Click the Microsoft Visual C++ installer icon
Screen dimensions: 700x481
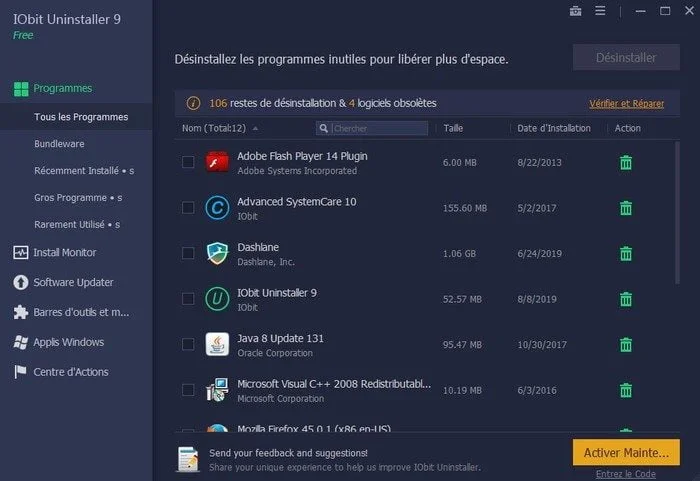click(217, 390)
